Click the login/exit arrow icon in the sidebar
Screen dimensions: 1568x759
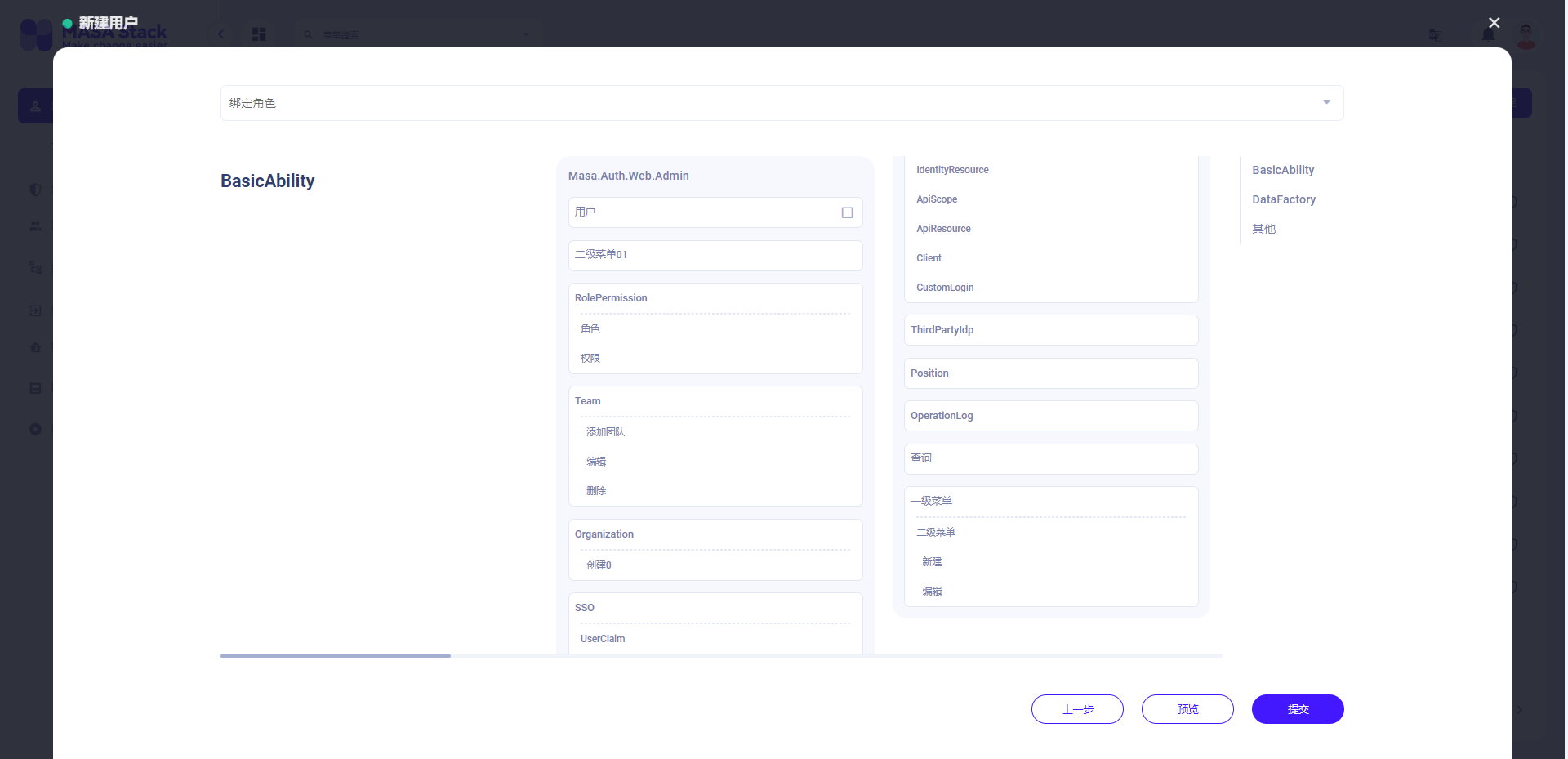[35, 310]
